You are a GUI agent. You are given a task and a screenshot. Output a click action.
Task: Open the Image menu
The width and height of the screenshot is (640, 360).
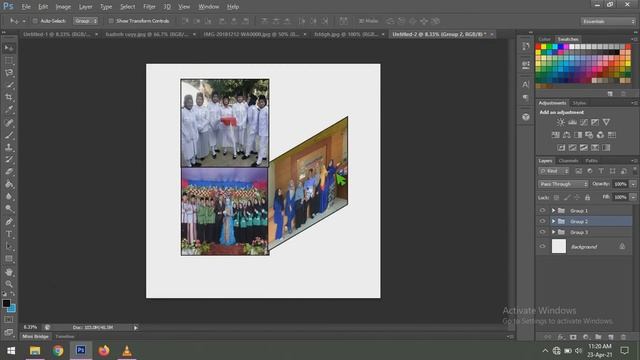(63, 7)
